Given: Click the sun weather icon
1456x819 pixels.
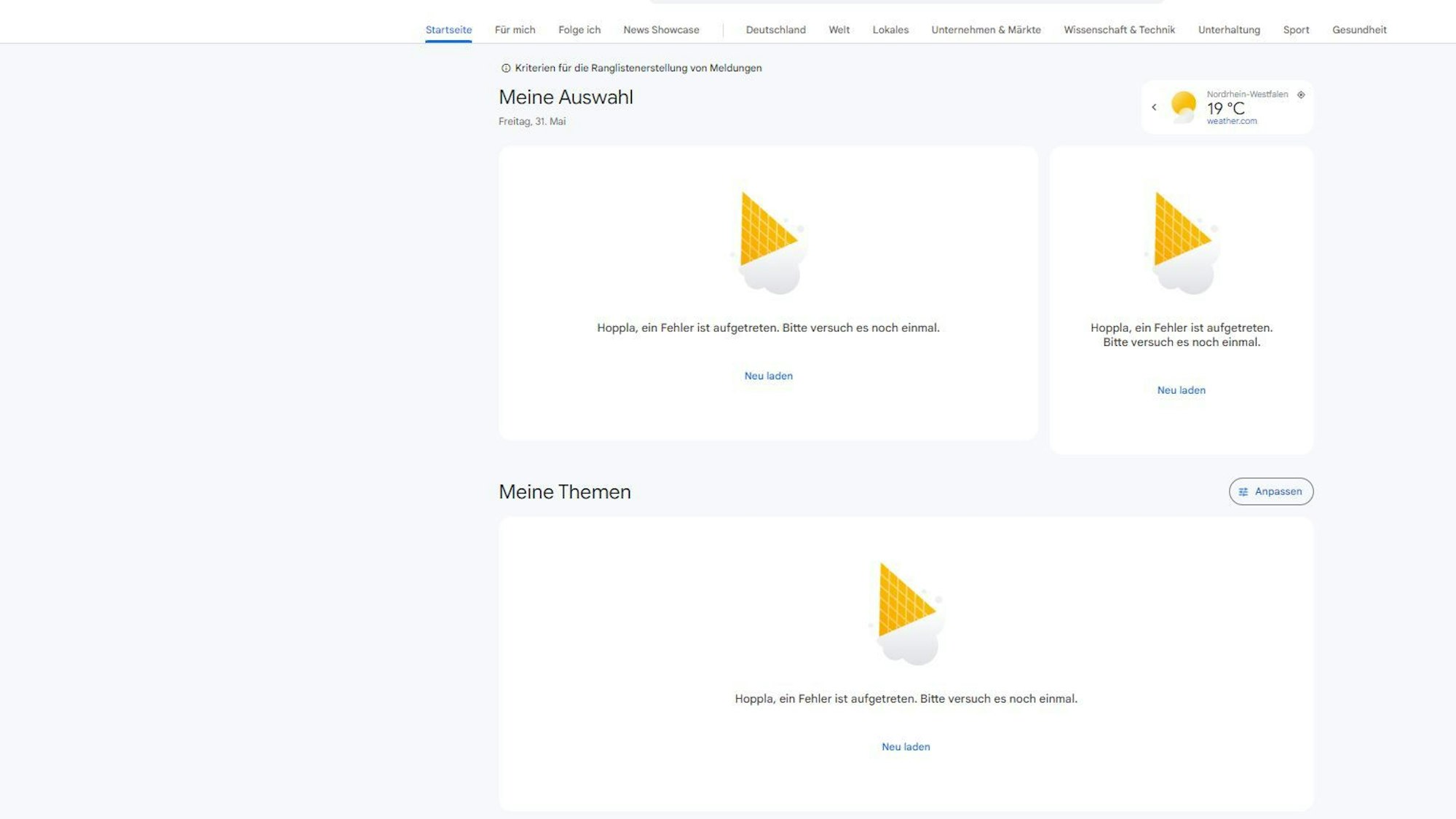Looking at the screenshot, I should 1183,106.
